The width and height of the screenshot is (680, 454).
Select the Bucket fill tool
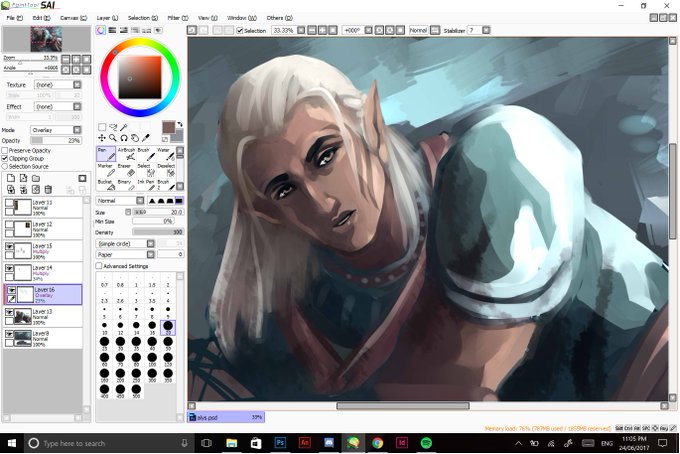coord(106,185)
